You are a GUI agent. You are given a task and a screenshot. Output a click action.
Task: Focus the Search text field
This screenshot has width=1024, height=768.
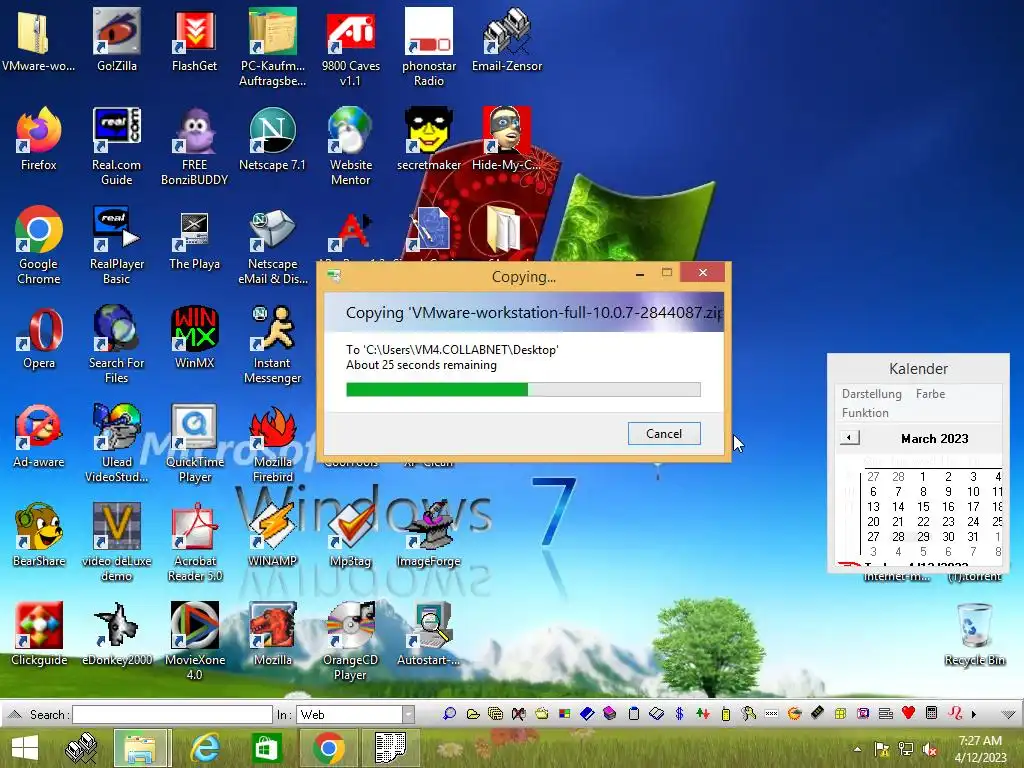pyautogui.click(x=172, y=714)
